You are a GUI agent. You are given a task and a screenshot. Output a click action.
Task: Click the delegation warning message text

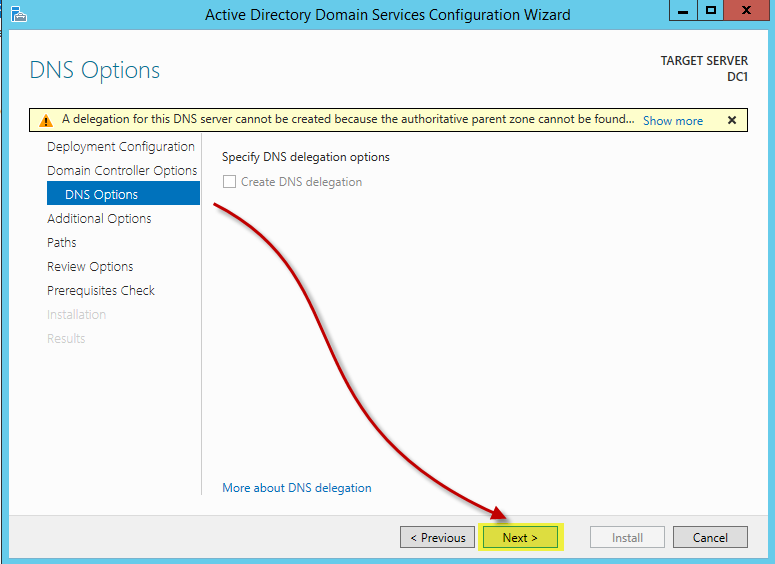348,120
